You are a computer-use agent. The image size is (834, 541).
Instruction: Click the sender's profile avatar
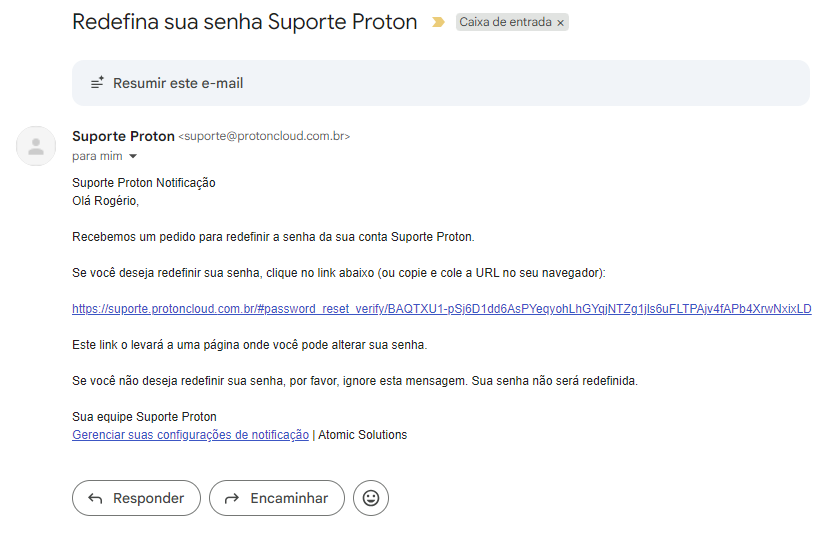36,146
